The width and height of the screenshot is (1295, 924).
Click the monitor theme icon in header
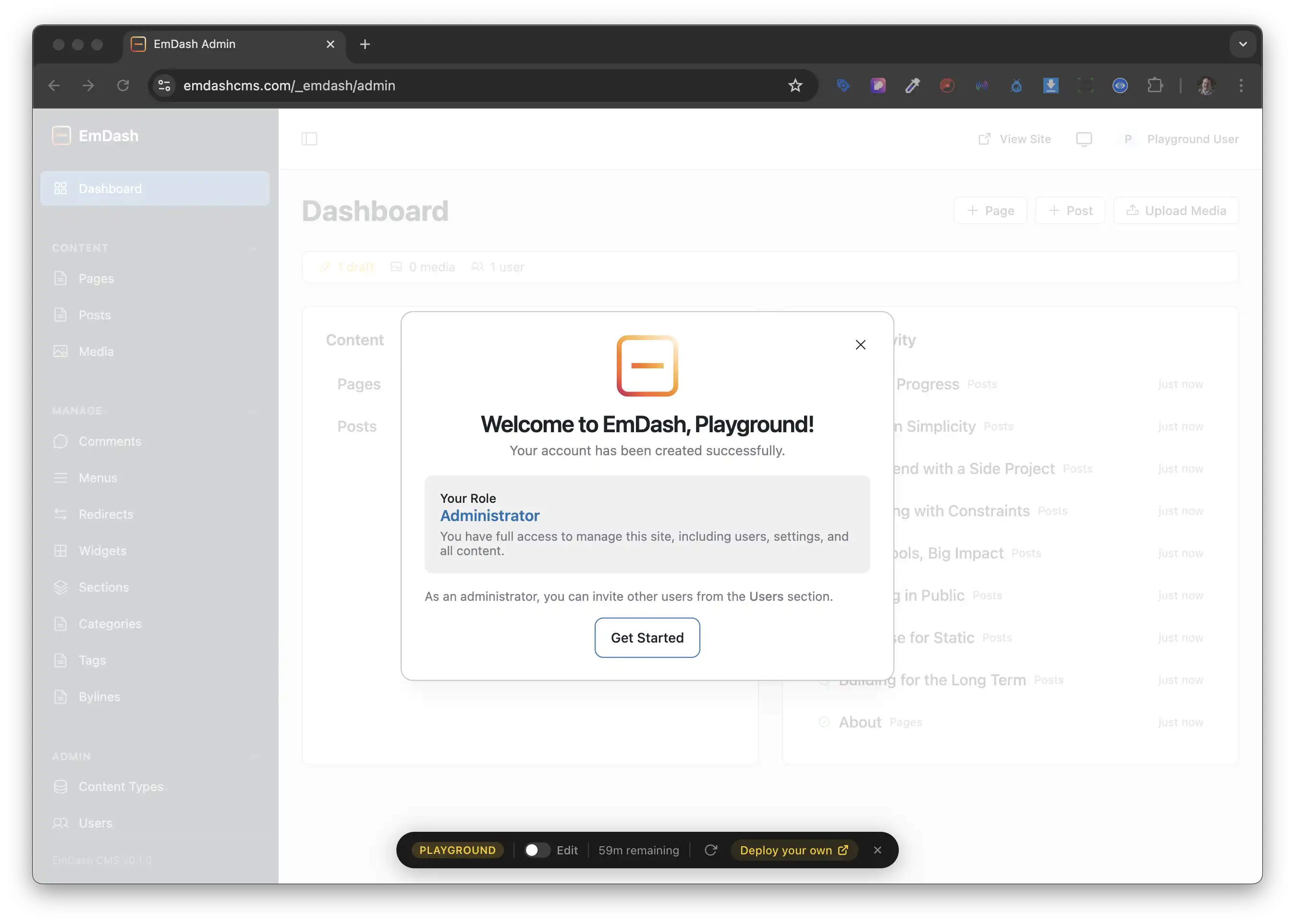[x=1083, y=139]
